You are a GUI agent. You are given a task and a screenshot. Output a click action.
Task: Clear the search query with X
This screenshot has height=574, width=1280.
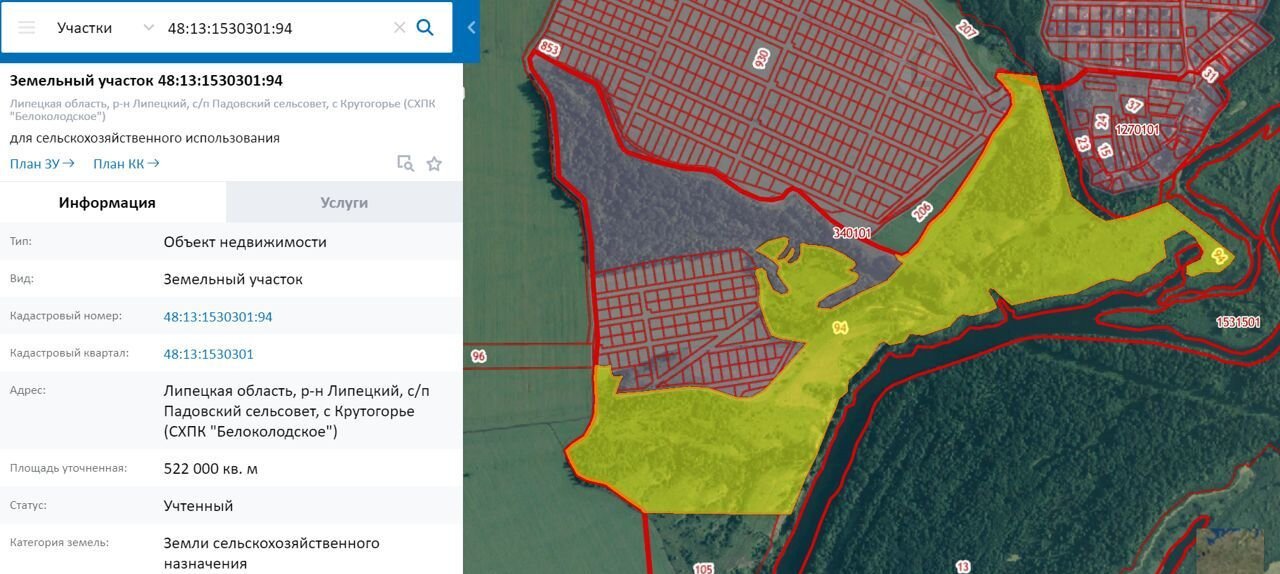pyautogui.click(x=399, y=28)
